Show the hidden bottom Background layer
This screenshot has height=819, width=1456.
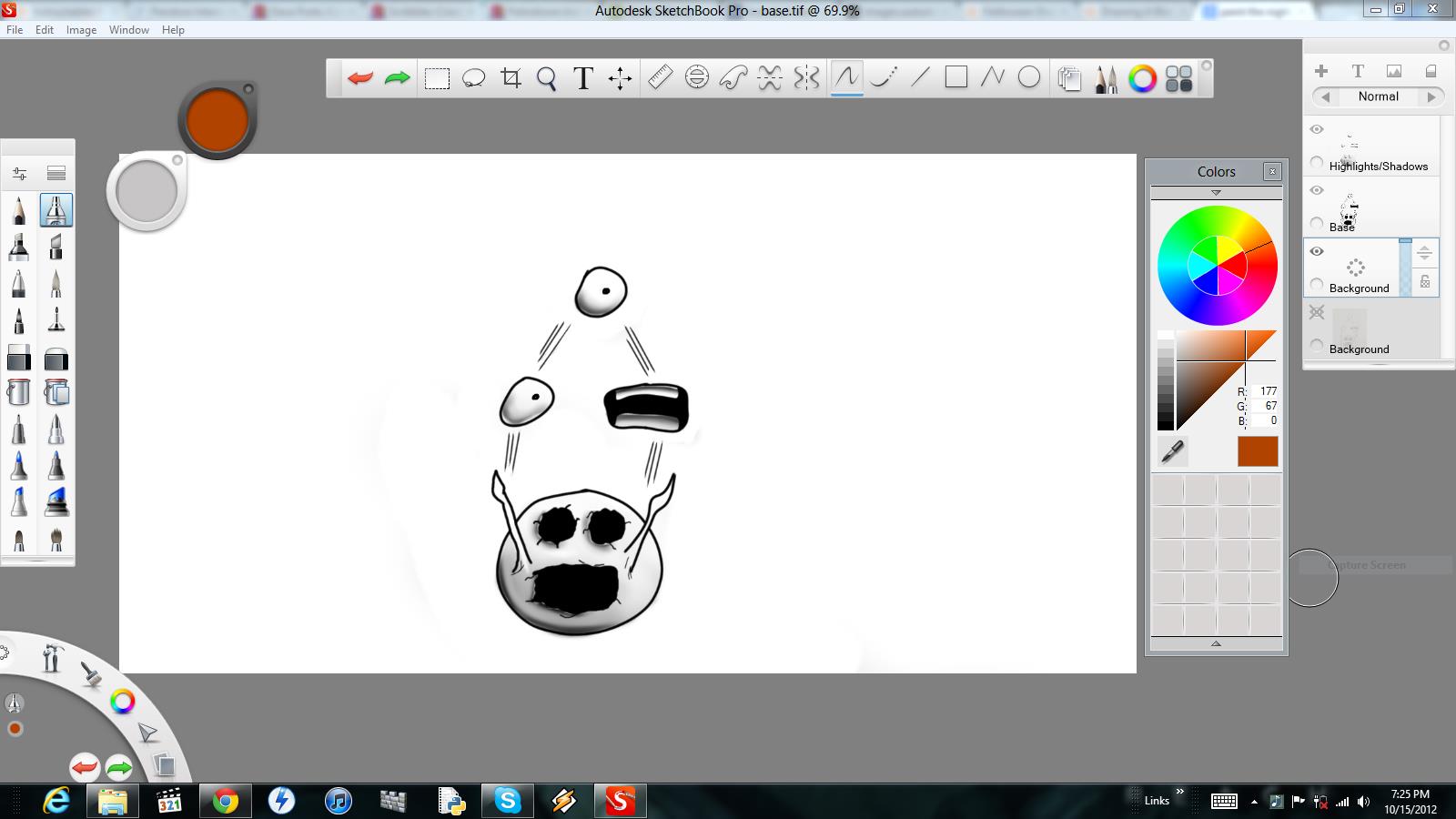[x=1317, y=312]
